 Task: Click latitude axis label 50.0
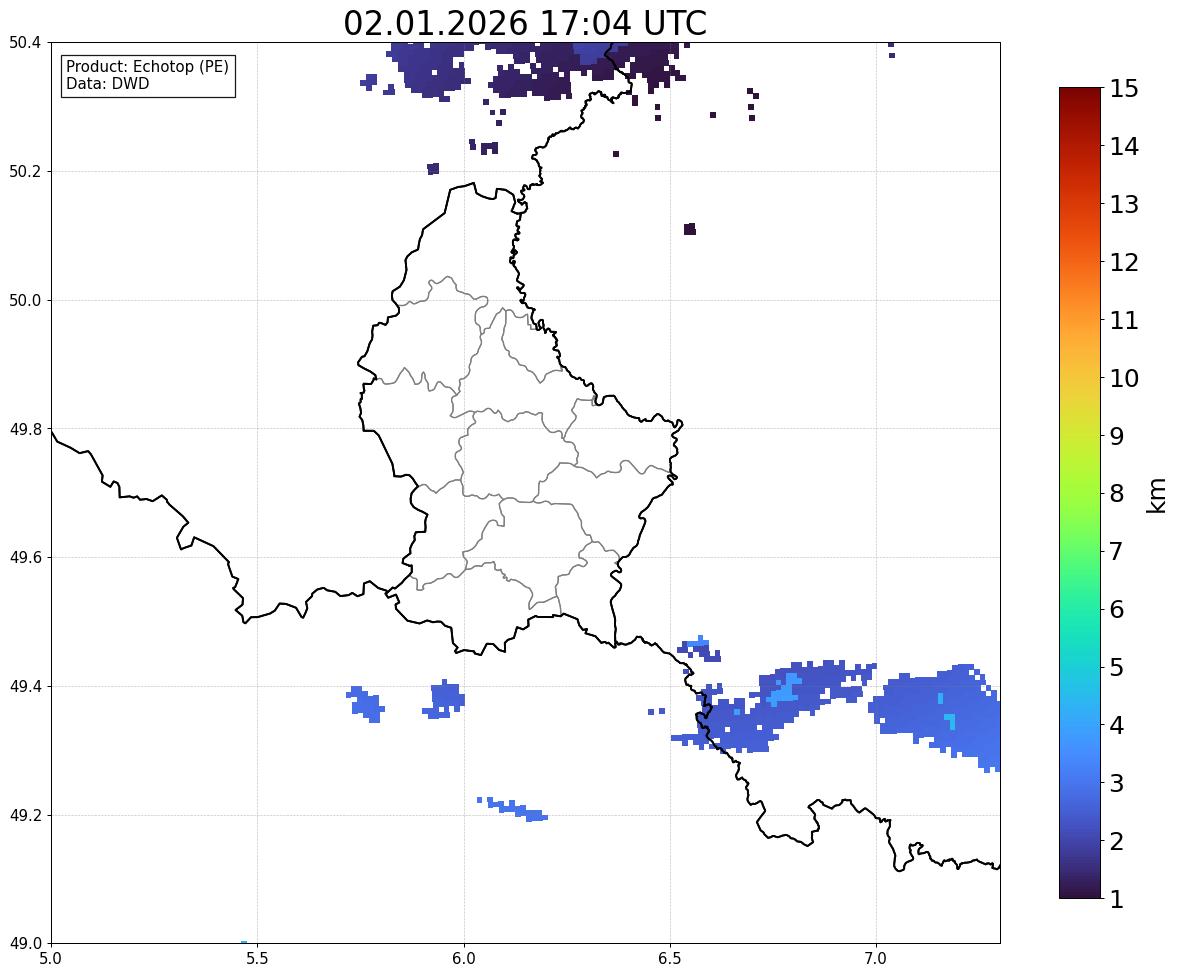click(24, 301)
